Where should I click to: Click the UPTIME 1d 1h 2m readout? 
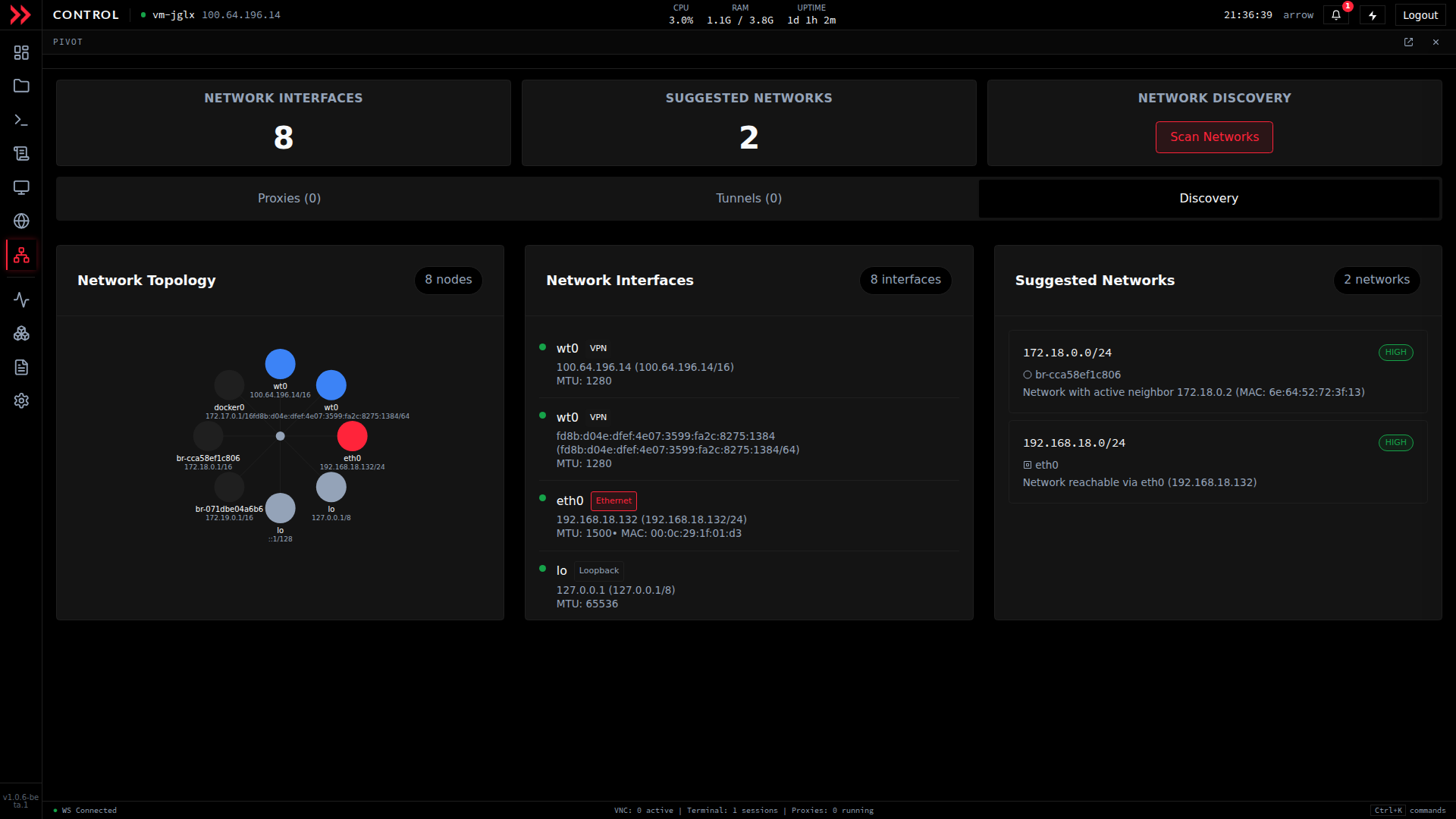[x=811, y=14]
